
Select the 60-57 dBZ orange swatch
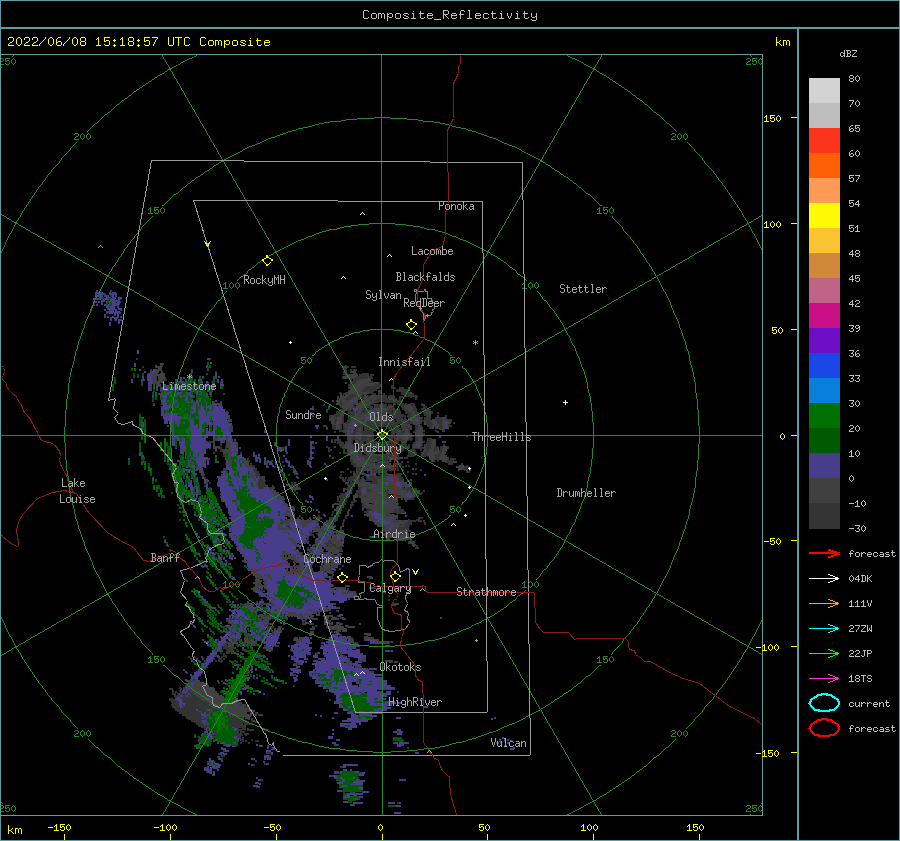click(x=824, y=165)
